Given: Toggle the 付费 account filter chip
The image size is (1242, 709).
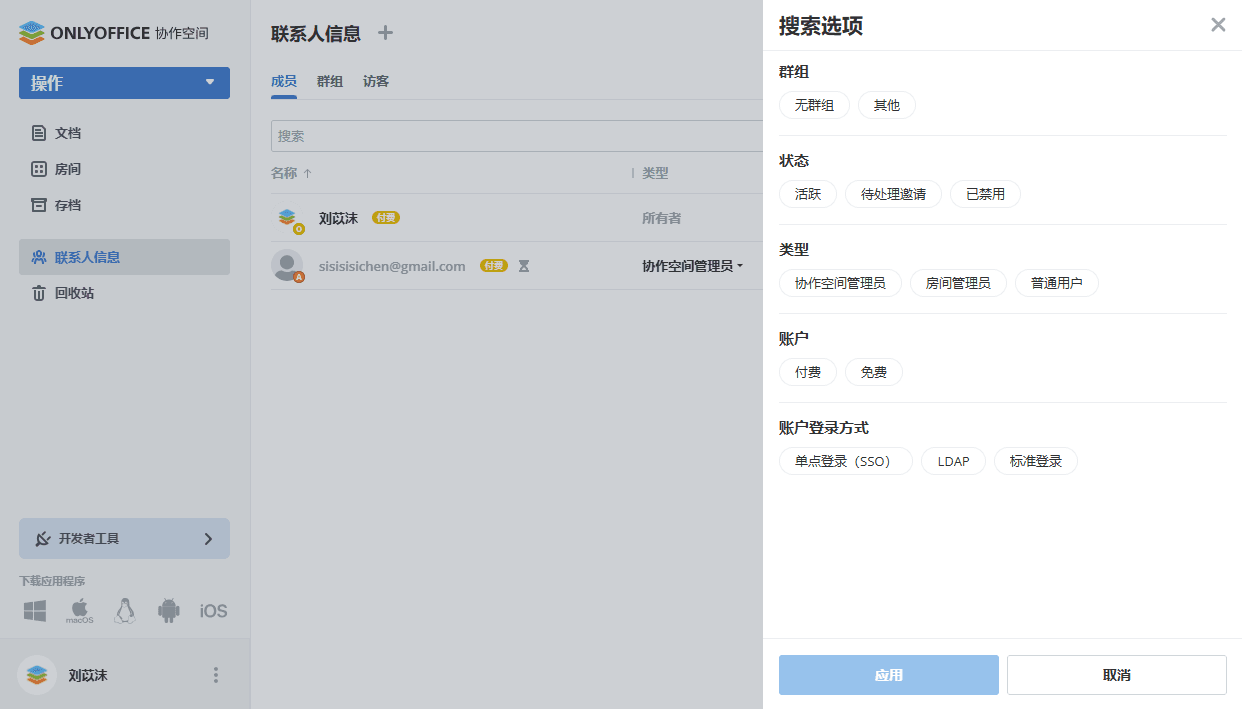Looking at the screenshot, I should 808,372.
